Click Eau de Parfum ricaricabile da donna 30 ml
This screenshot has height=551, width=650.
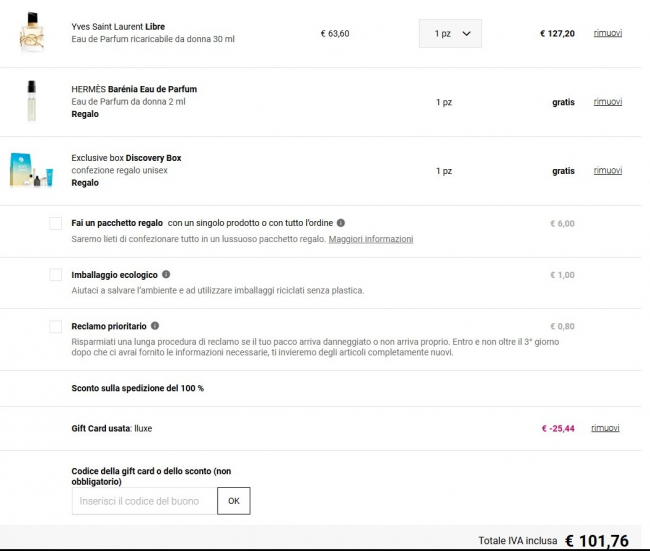(x=153, y=39)
